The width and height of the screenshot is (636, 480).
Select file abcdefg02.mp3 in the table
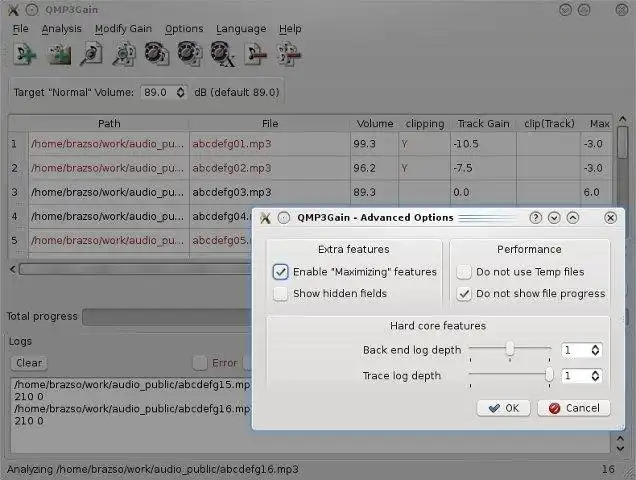[x=232, y=168]
